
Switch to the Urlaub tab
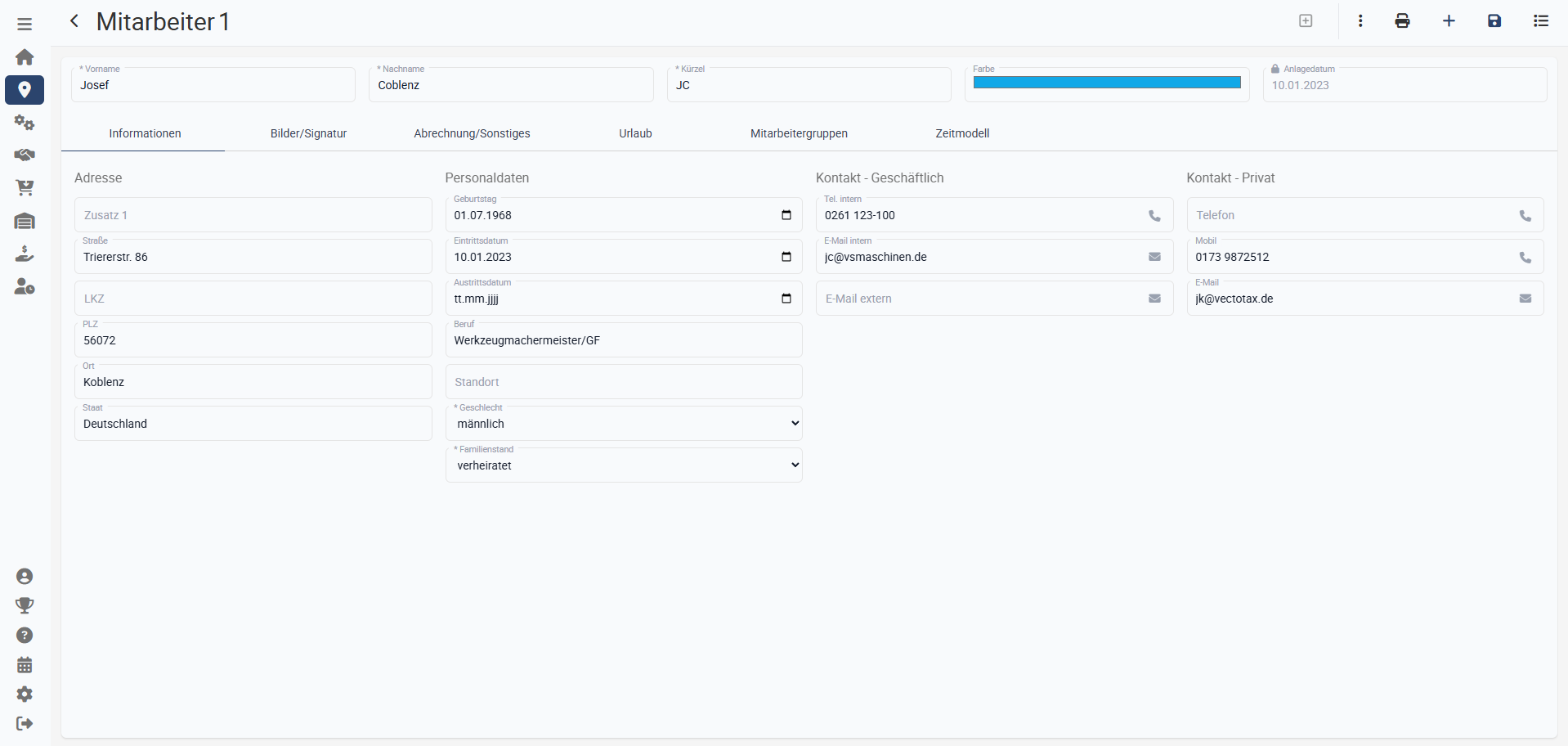coord(635,133)
